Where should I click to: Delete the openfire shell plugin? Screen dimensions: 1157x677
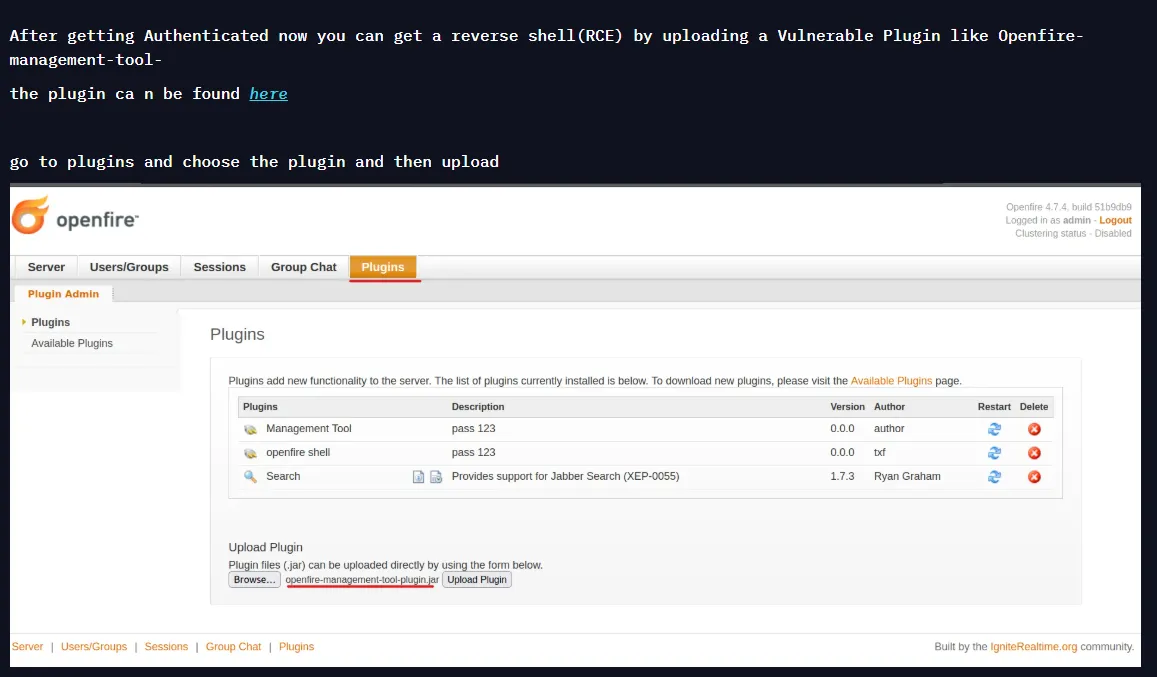1034,453
